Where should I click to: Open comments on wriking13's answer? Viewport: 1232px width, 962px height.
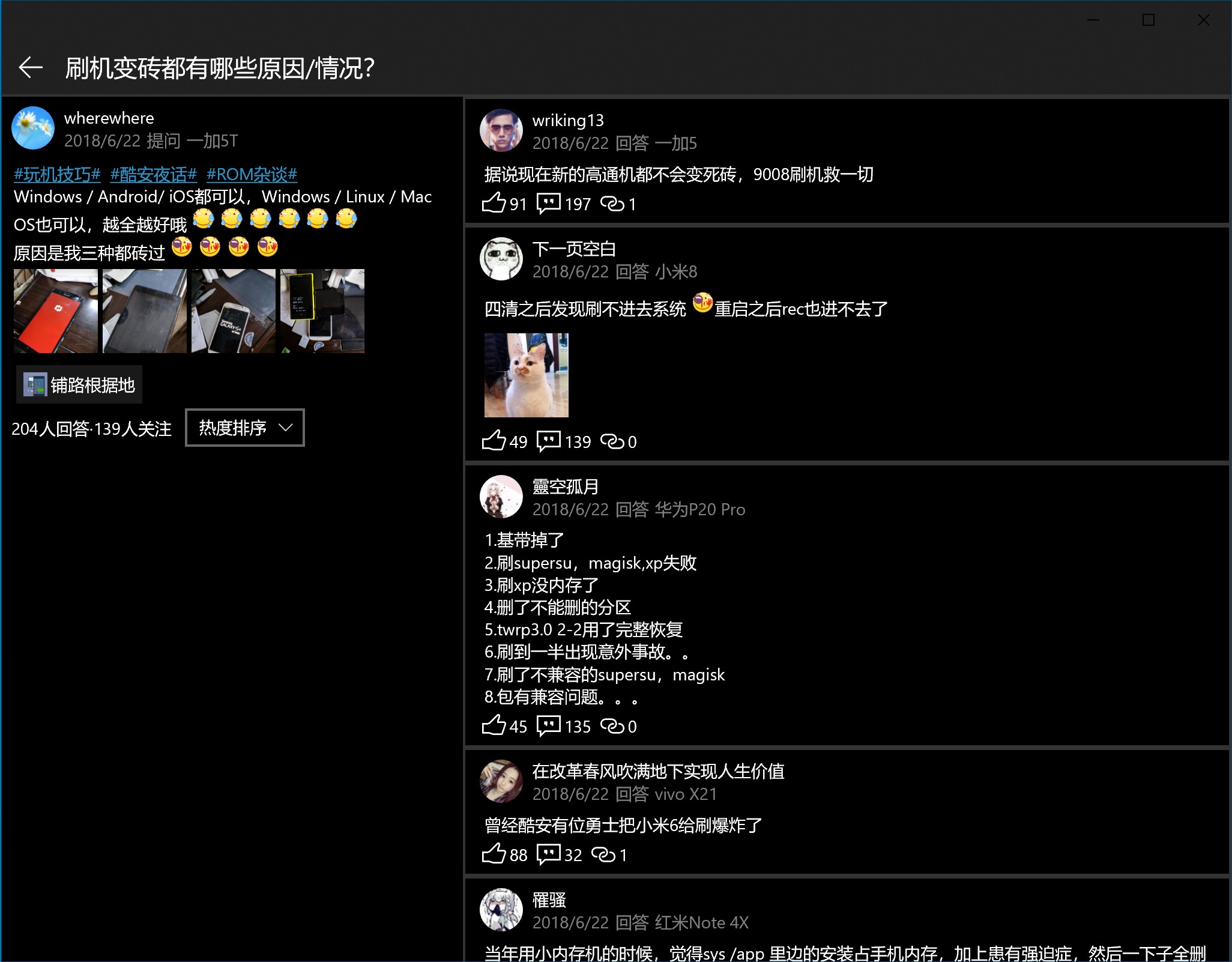[548, 203]
